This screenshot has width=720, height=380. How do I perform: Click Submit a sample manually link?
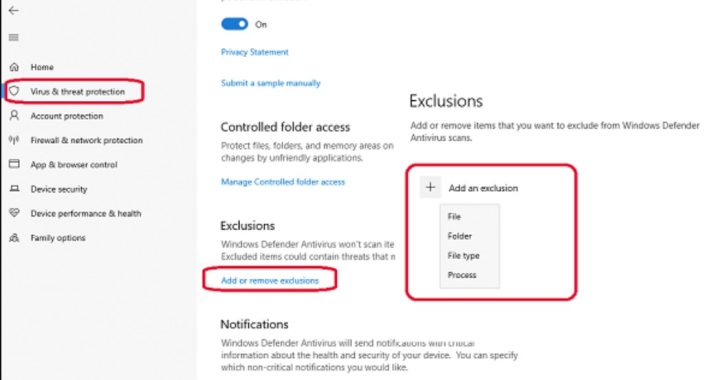click(x=270, y=83)
